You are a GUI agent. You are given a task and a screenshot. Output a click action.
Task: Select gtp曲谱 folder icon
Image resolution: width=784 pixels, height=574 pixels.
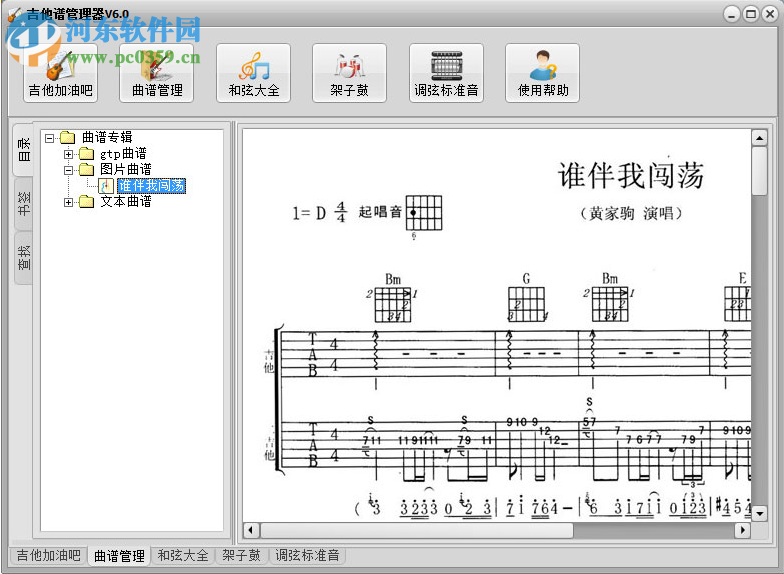point(86,153)
